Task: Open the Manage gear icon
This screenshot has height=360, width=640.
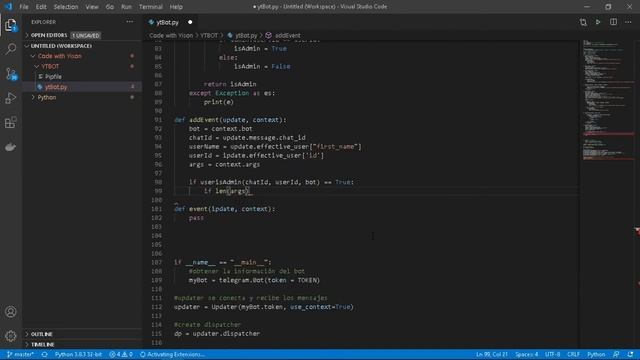Action: (11, 336)
